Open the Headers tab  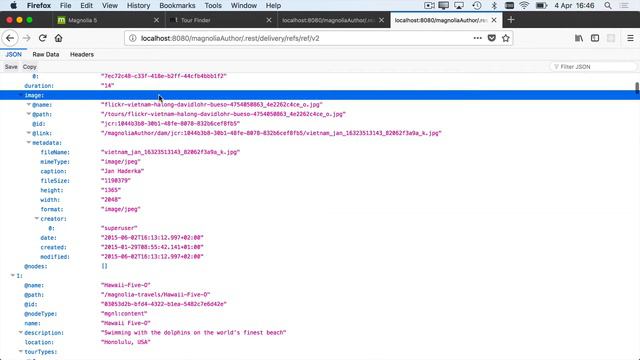click(82, 54)
